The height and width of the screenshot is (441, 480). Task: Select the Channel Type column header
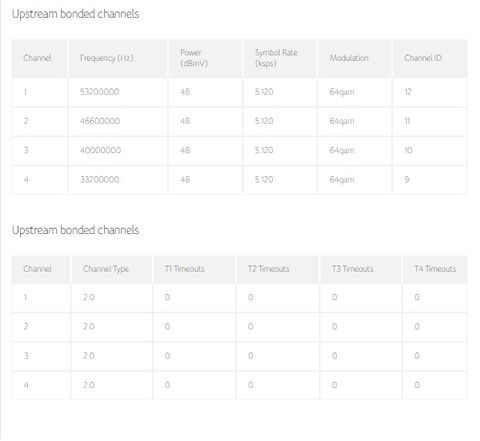(x=106, y=269)
